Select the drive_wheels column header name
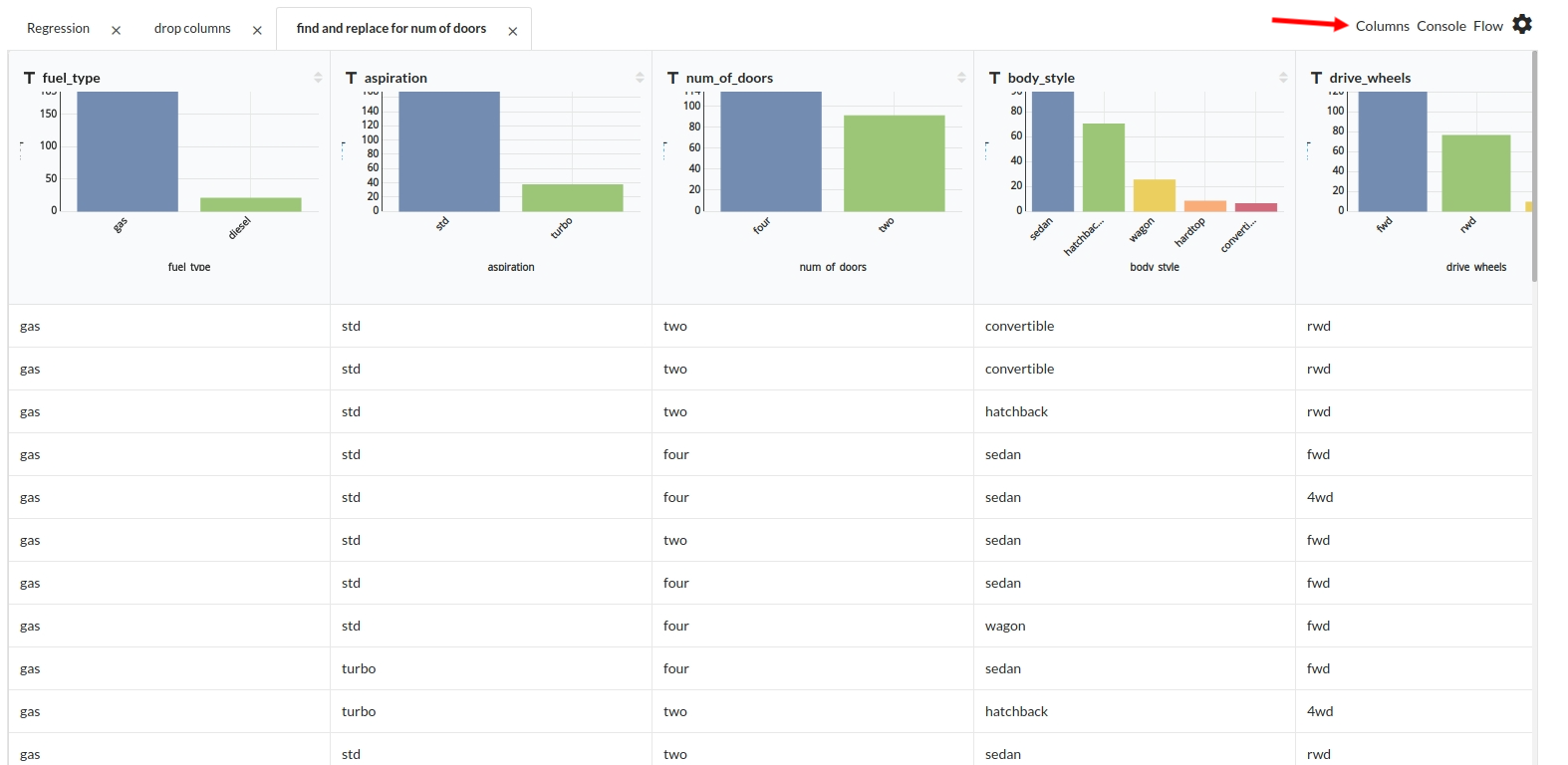Screen dimensions: 1568x765 pos(1370,78)
